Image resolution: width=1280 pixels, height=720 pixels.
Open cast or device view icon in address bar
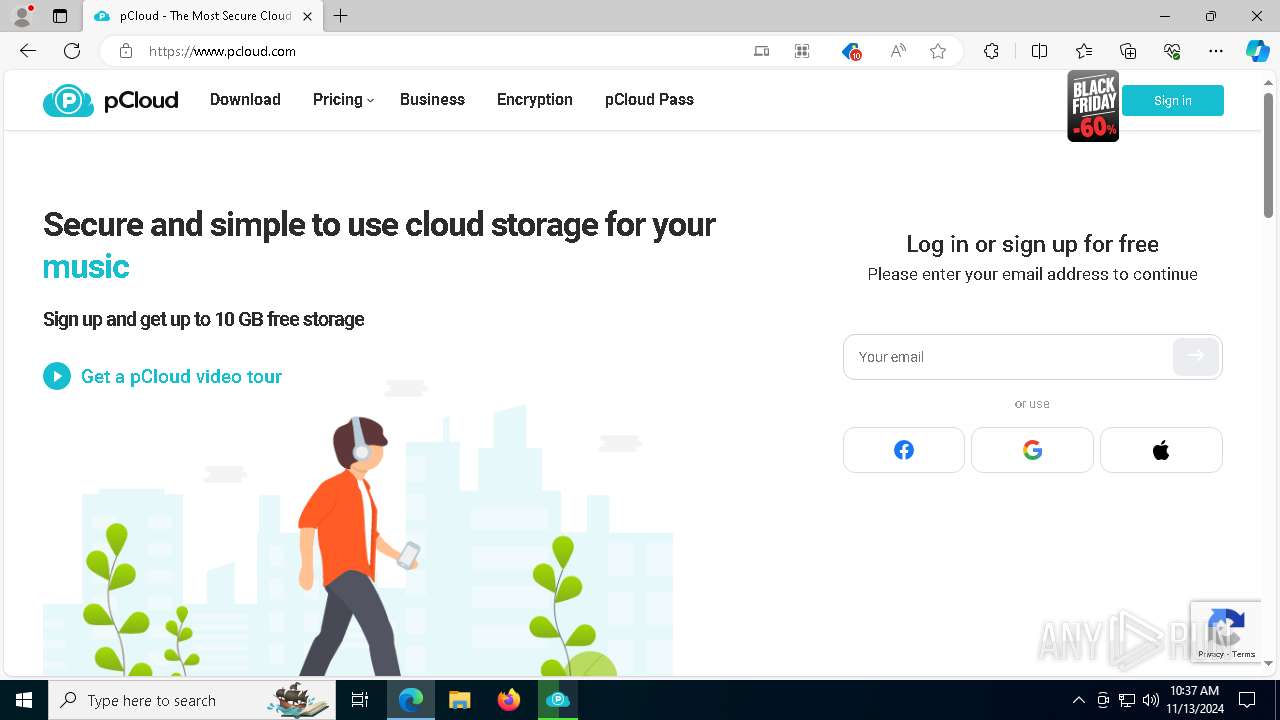coord(761,51)
